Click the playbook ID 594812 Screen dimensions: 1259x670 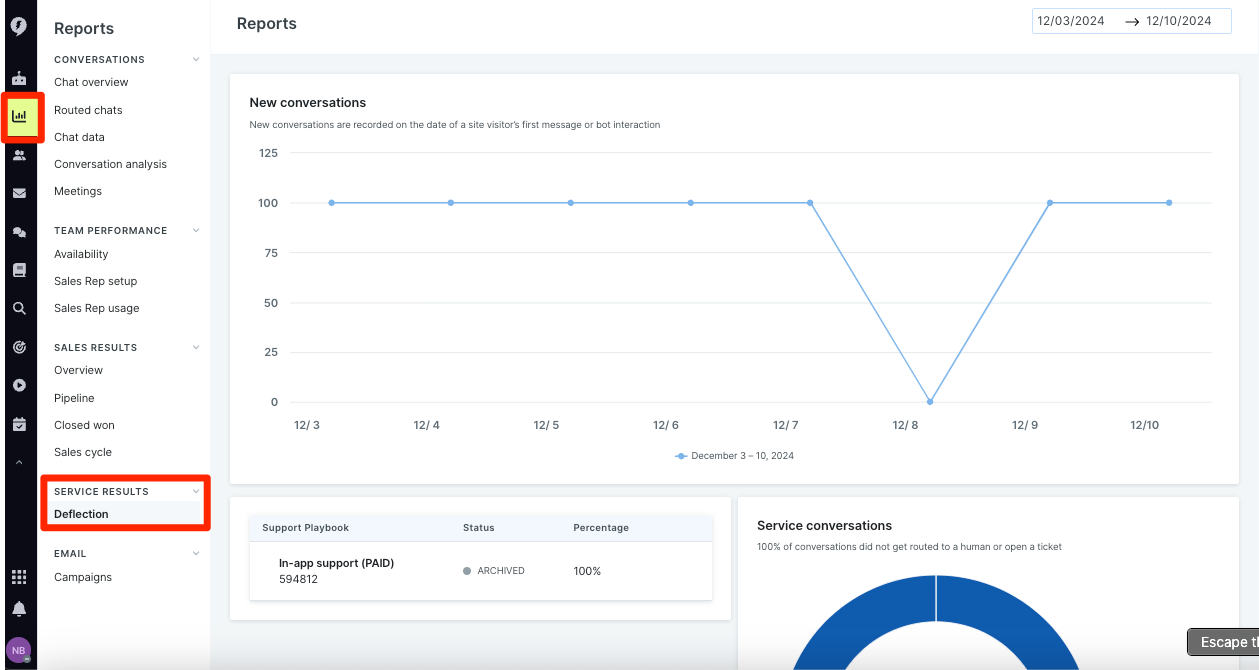tap(298, 579)
